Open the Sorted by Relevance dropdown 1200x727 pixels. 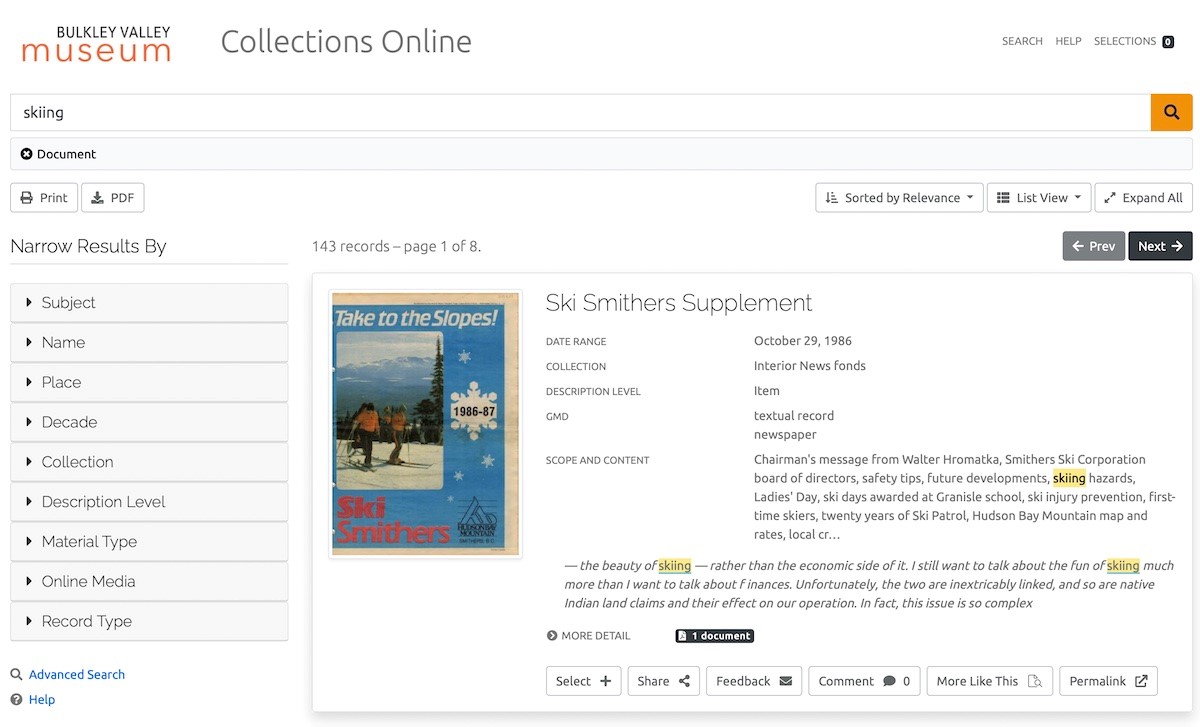(899, 198)
